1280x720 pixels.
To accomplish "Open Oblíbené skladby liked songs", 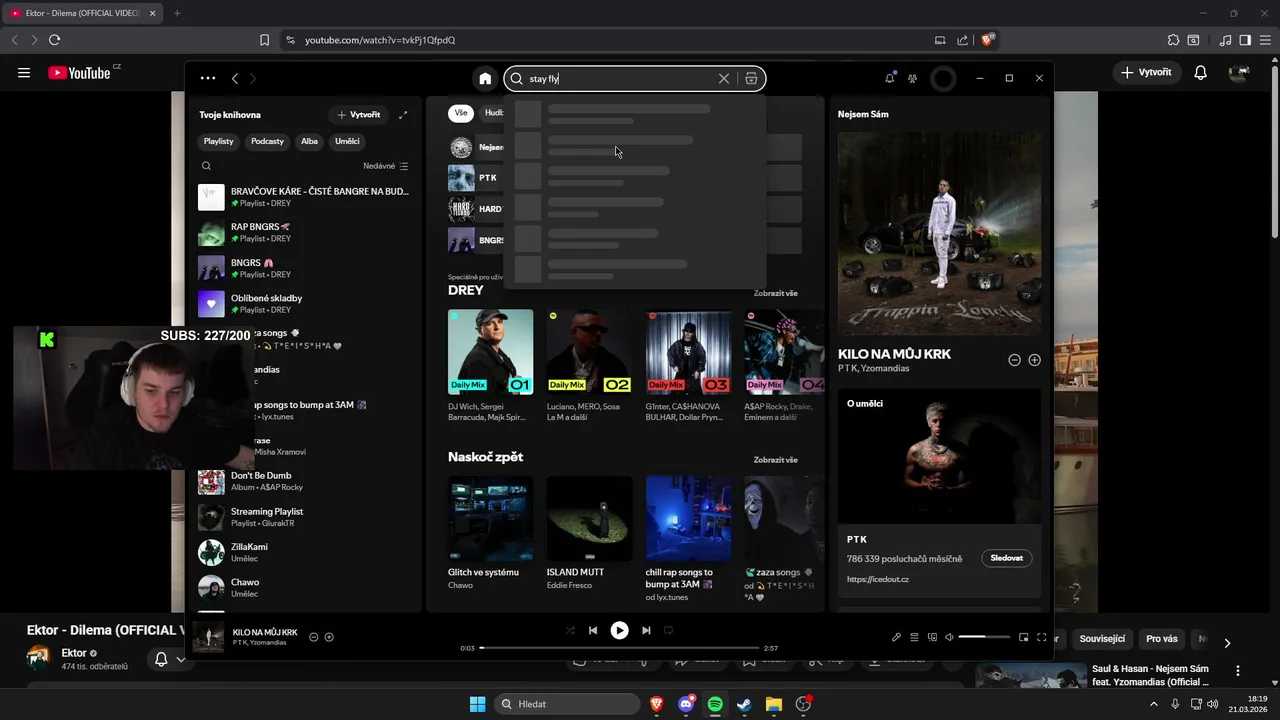I will point(304,304).
